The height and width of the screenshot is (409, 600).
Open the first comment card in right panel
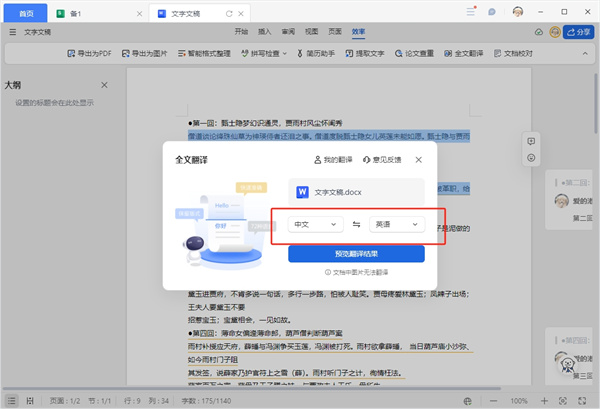point(569,200)
